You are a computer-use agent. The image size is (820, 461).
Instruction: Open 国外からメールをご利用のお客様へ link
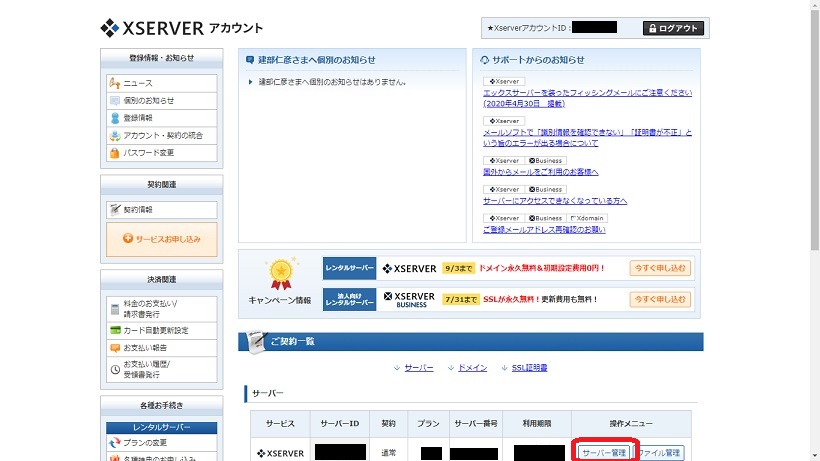click(540, 172)
